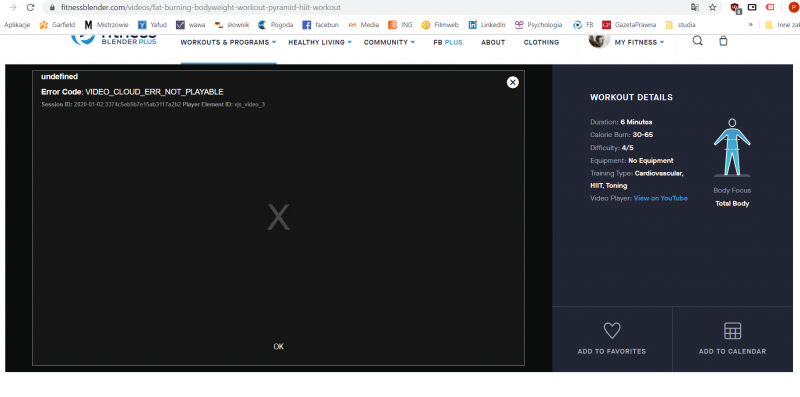
Task: Open wawa bookmark
Action: pyautogui.click(x=190, y=24)
